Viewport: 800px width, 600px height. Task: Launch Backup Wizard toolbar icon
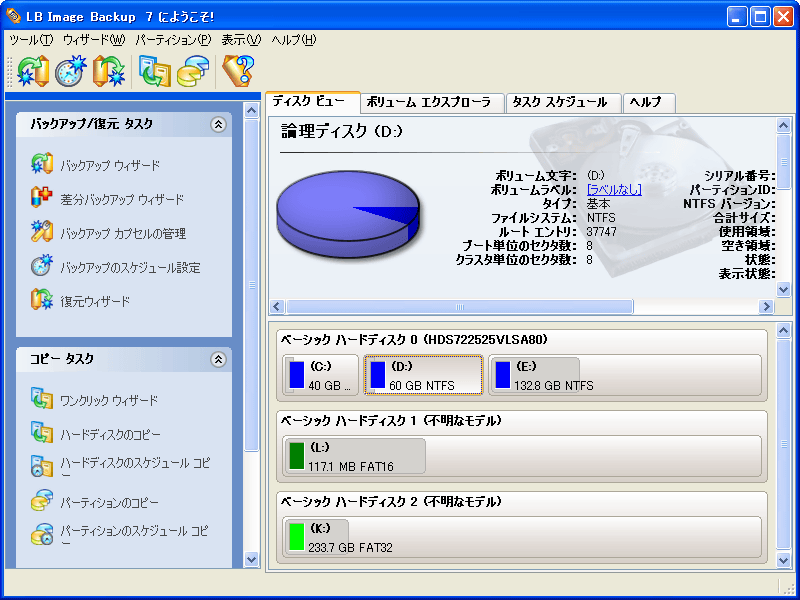coord(33,71)
